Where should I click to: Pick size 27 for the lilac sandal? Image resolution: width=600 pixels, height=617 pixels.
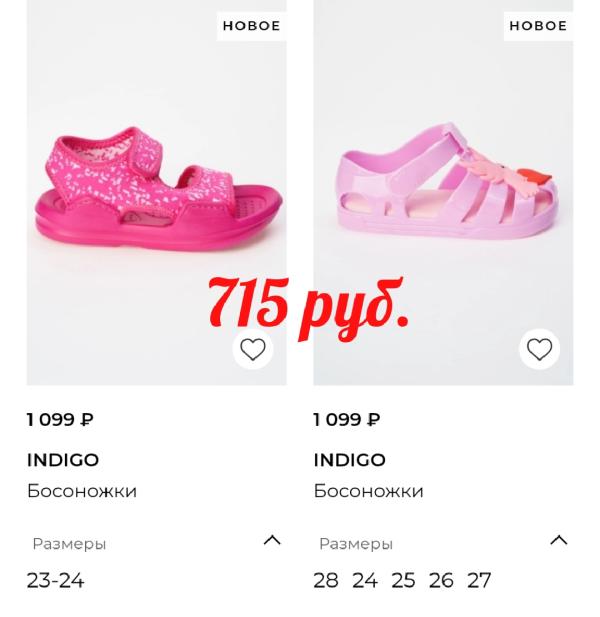479,580
